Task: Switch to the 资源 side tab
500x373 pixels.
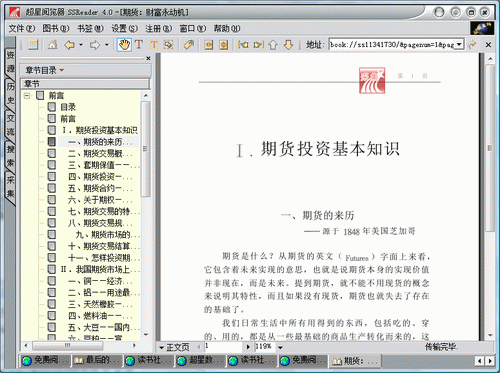Action: coord(10,62)
